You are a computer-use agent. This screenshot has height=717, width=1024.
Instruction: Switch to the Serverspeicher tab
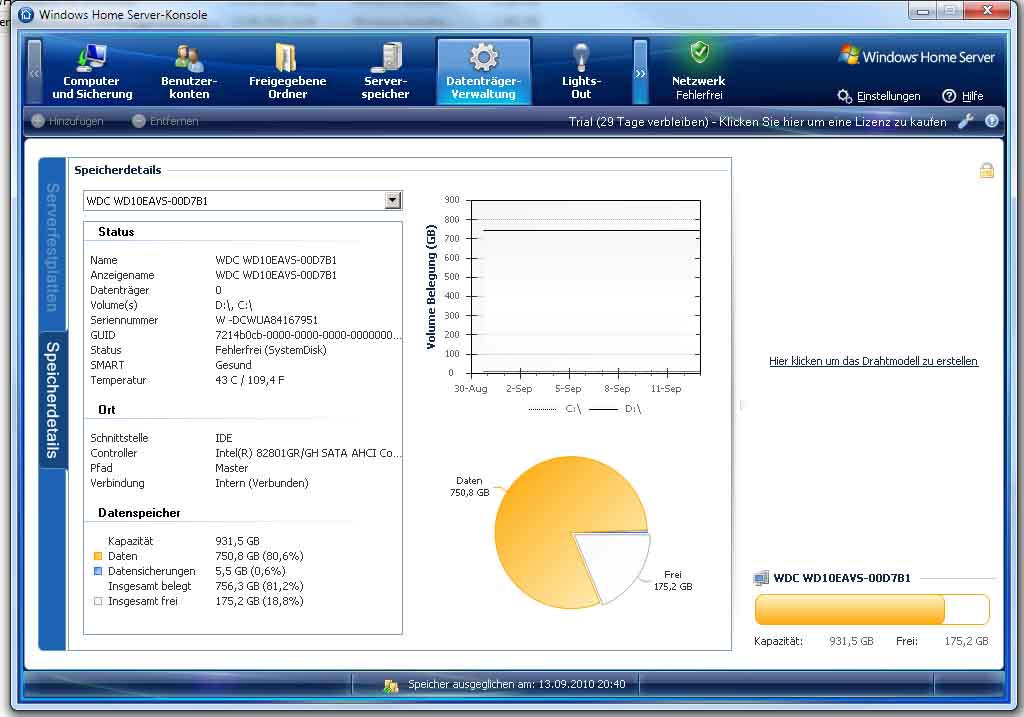[385, 72]
